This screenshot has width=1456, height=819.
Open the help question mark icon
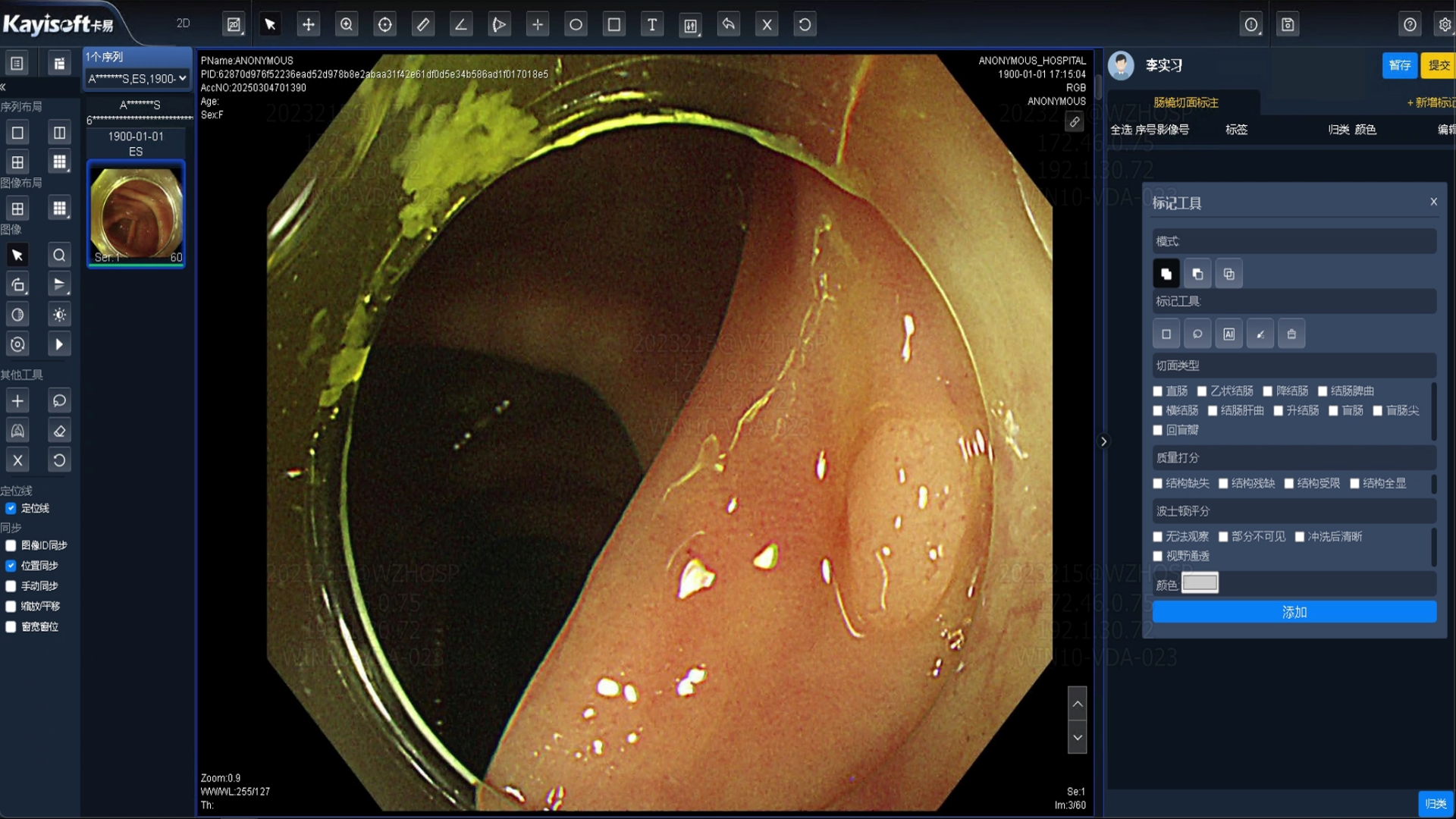coord(1410,24)
